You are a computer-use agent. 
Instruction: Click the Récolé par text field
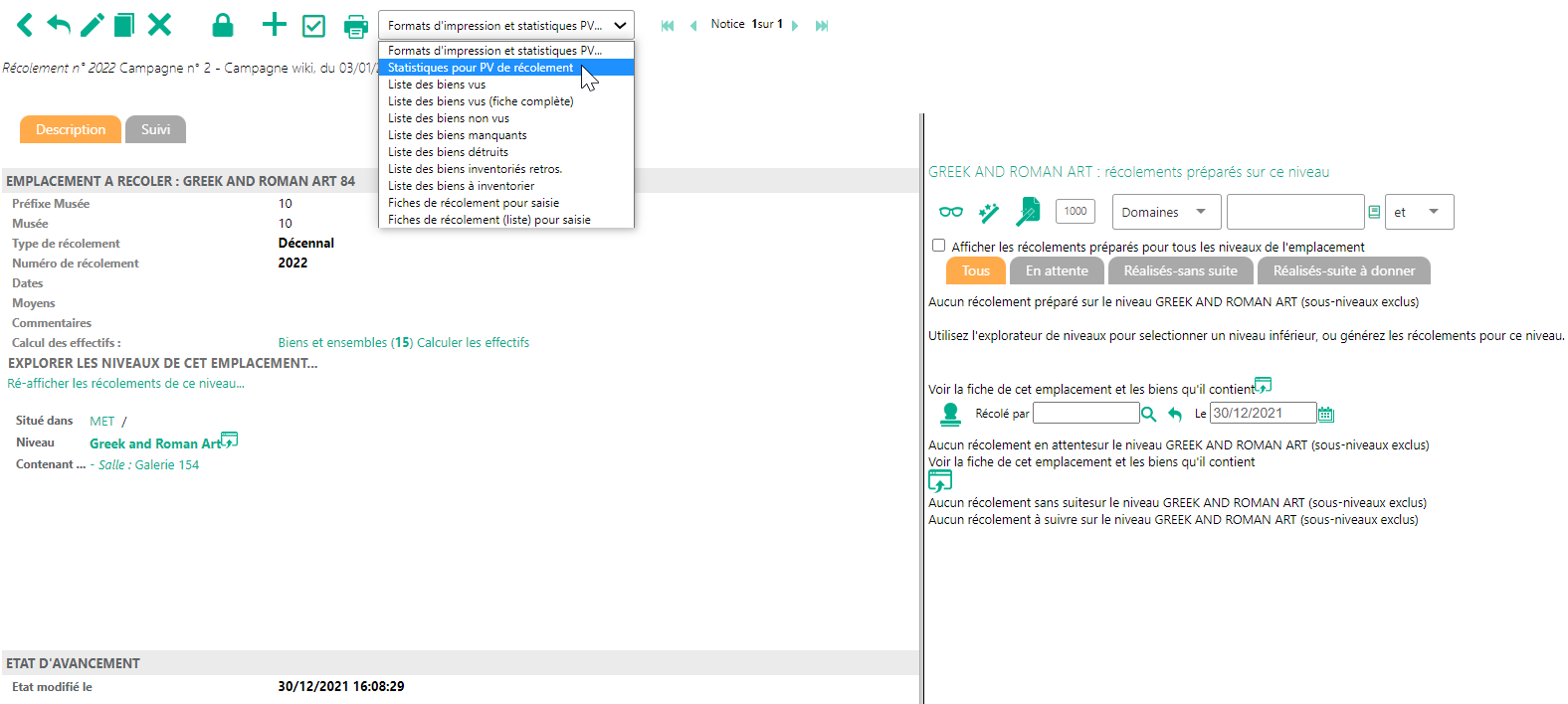[1085, 413]
